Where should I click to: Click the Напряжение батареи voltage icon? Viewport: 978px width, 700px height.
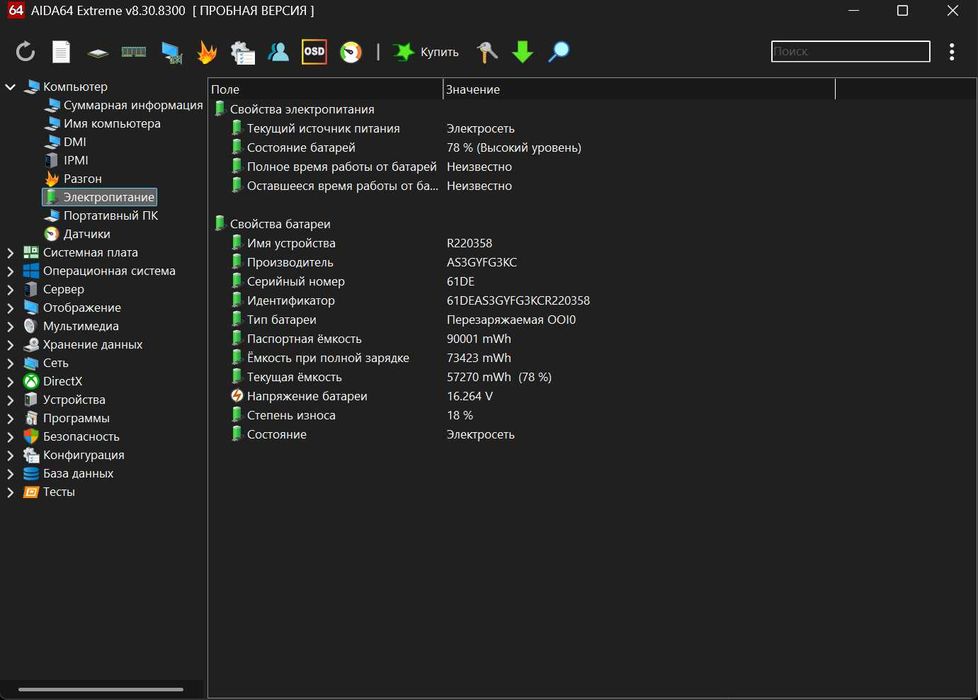[x=237, y=396]
